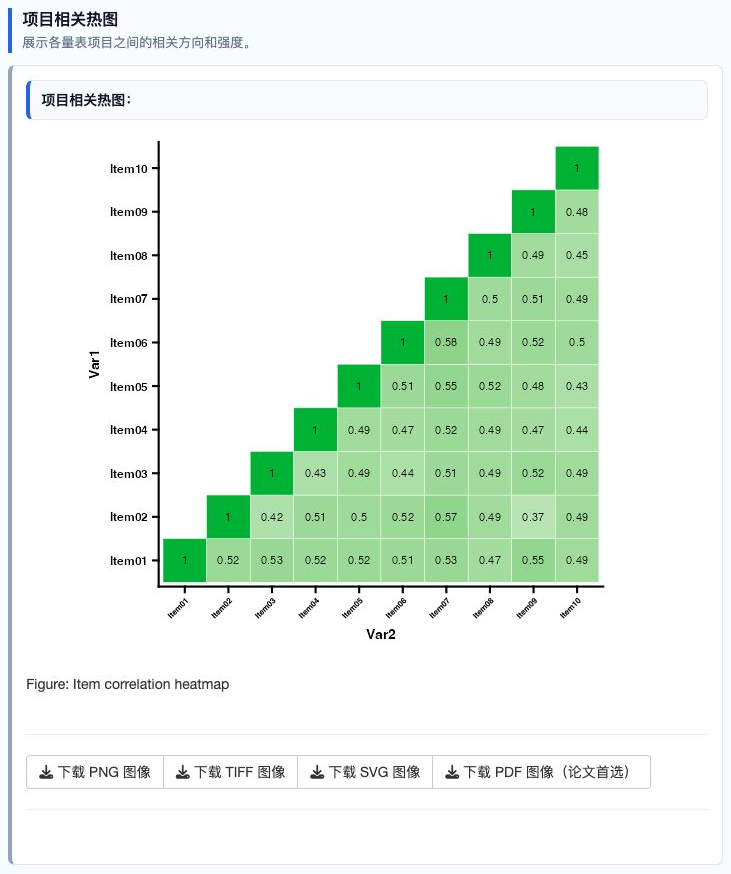Click the SVG download icon

pos(317,772)
